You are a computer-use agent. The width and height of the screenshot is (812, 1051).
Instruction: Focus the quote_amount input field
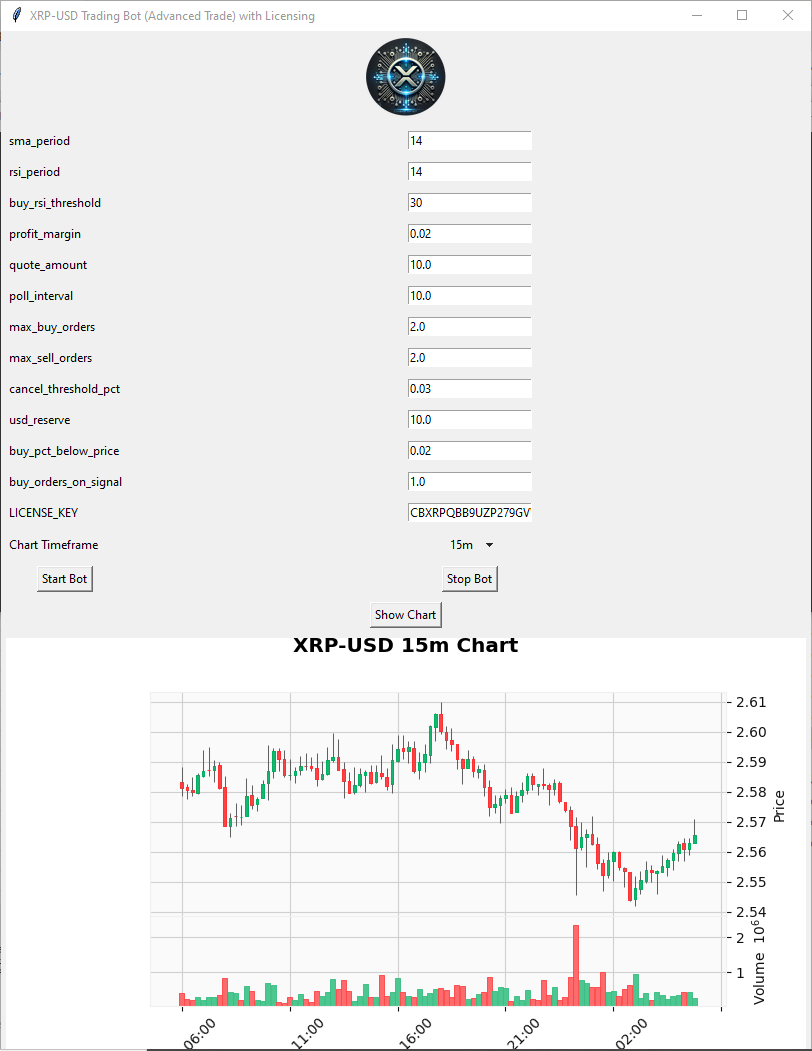(x=469, y=265)
